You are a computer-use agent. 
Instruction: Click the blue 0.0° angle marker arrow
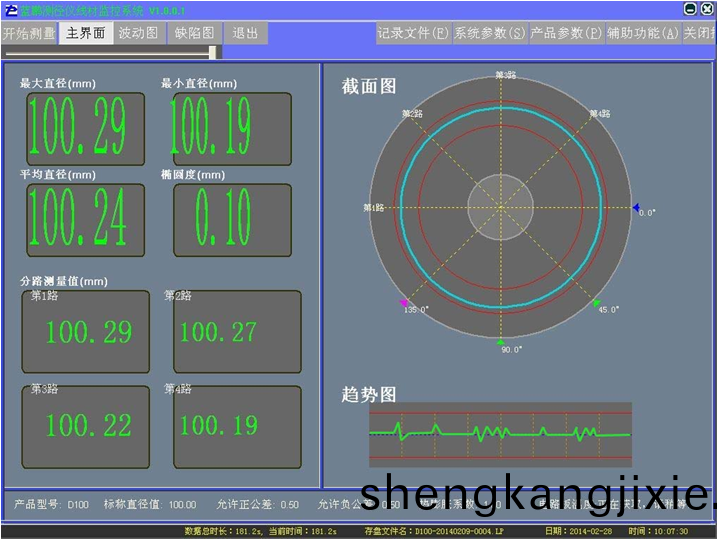pyautogui.click(x=635, y=209)
